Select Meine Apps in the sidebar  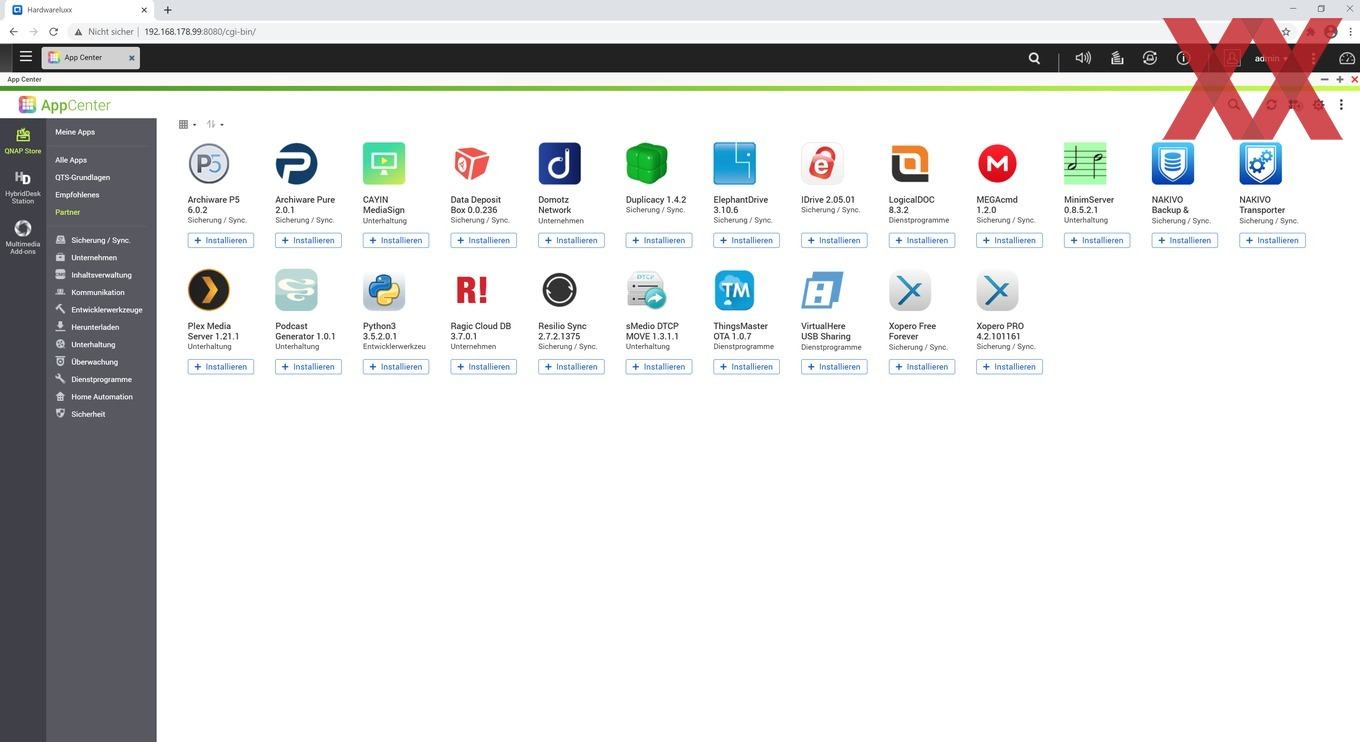pos(75,132)
